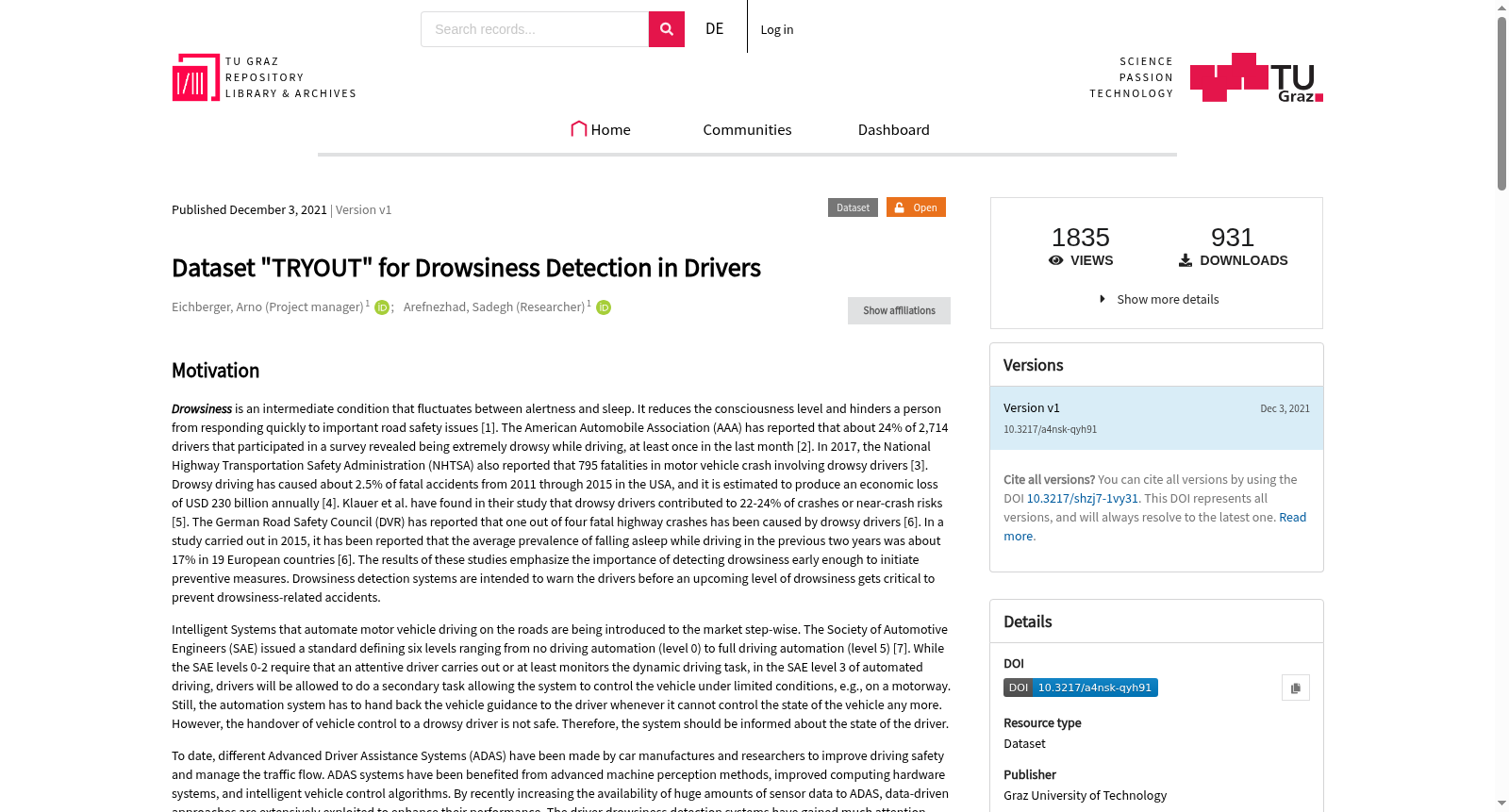The height and width of the screenshot is (812, 1509).
Task: Focus the Search records input field
Action: pos(535,29)
